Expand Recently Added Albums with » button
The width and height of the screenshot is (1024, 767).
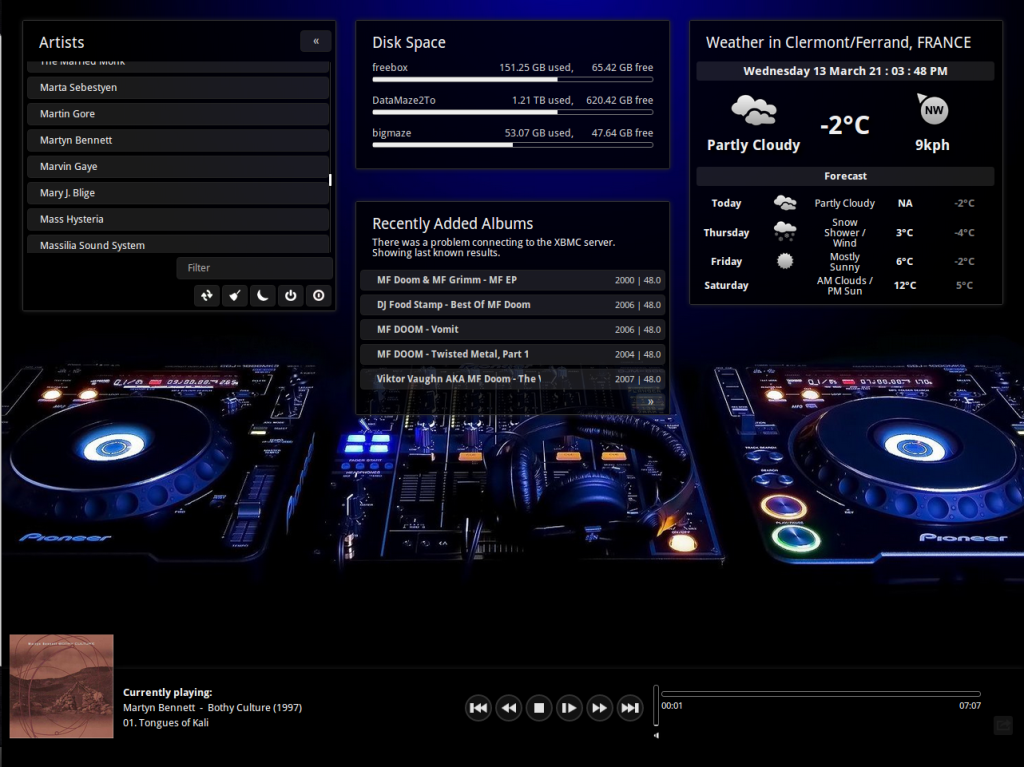click(651, 402)
